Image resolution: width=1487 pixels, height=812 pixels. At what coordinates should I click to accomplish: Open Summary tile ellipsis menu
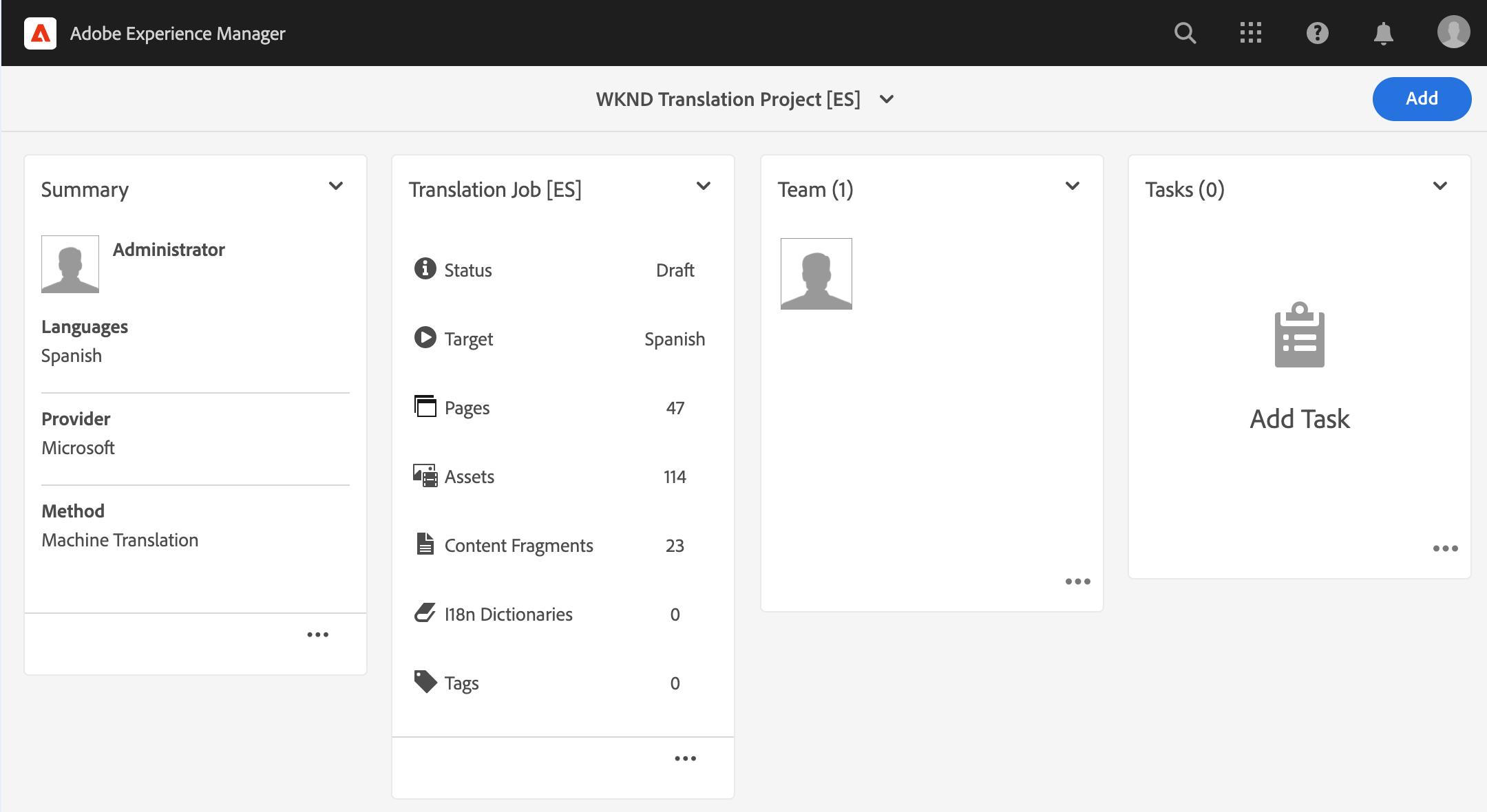(x=317, y=634)
